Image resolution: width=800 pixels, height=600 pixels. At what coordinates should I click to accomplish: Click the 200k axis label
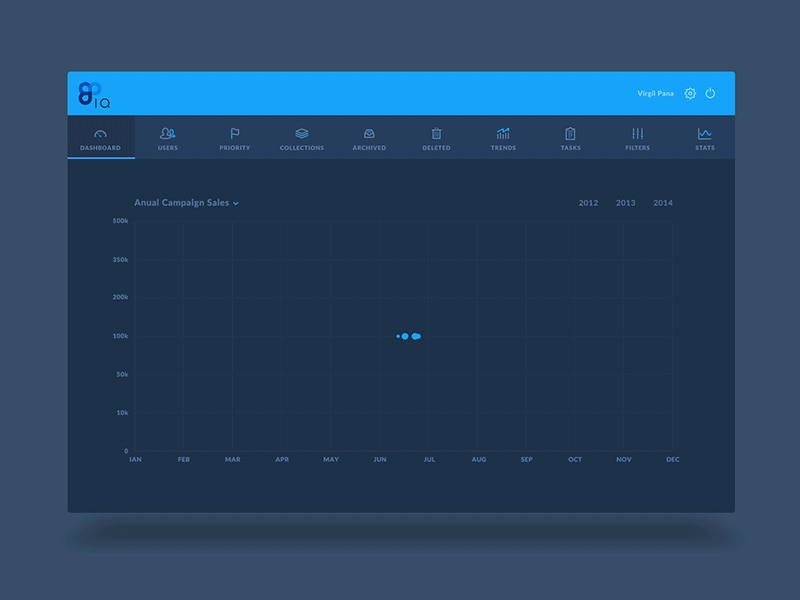pyautogui.click(x=120, y=297)
